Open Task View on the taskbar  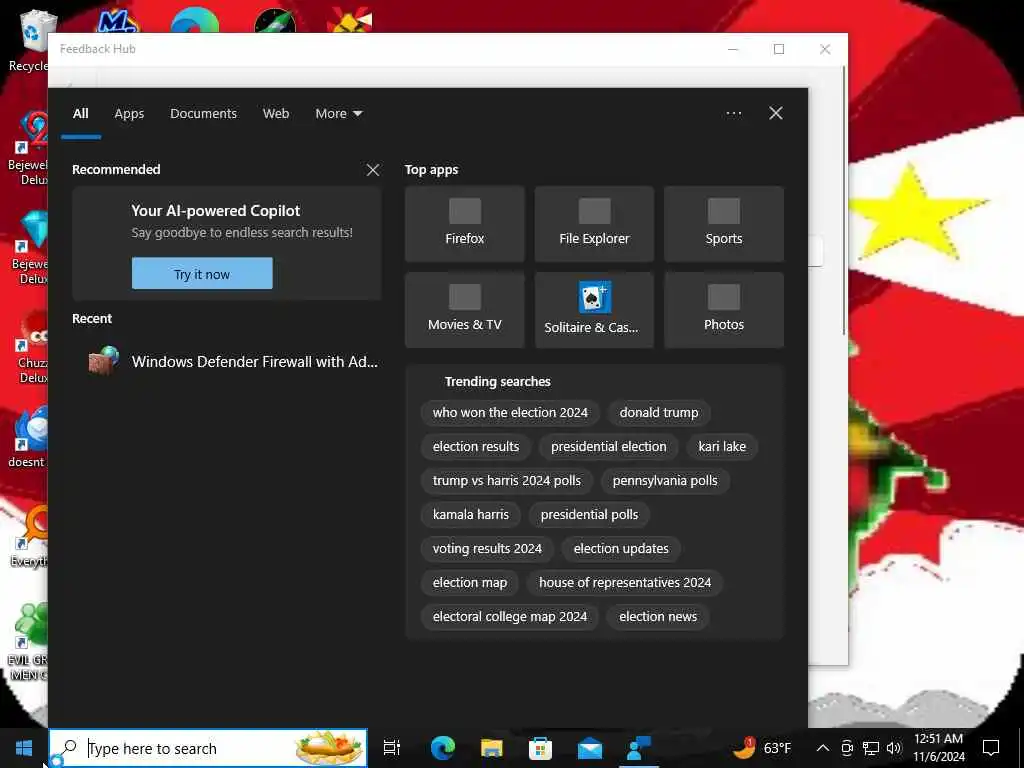coord(392,748)
